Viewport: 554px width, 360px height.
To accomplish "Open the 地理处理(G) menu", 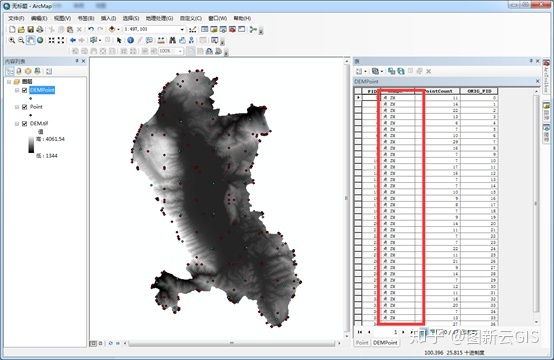I will click(x=159, y=18).
